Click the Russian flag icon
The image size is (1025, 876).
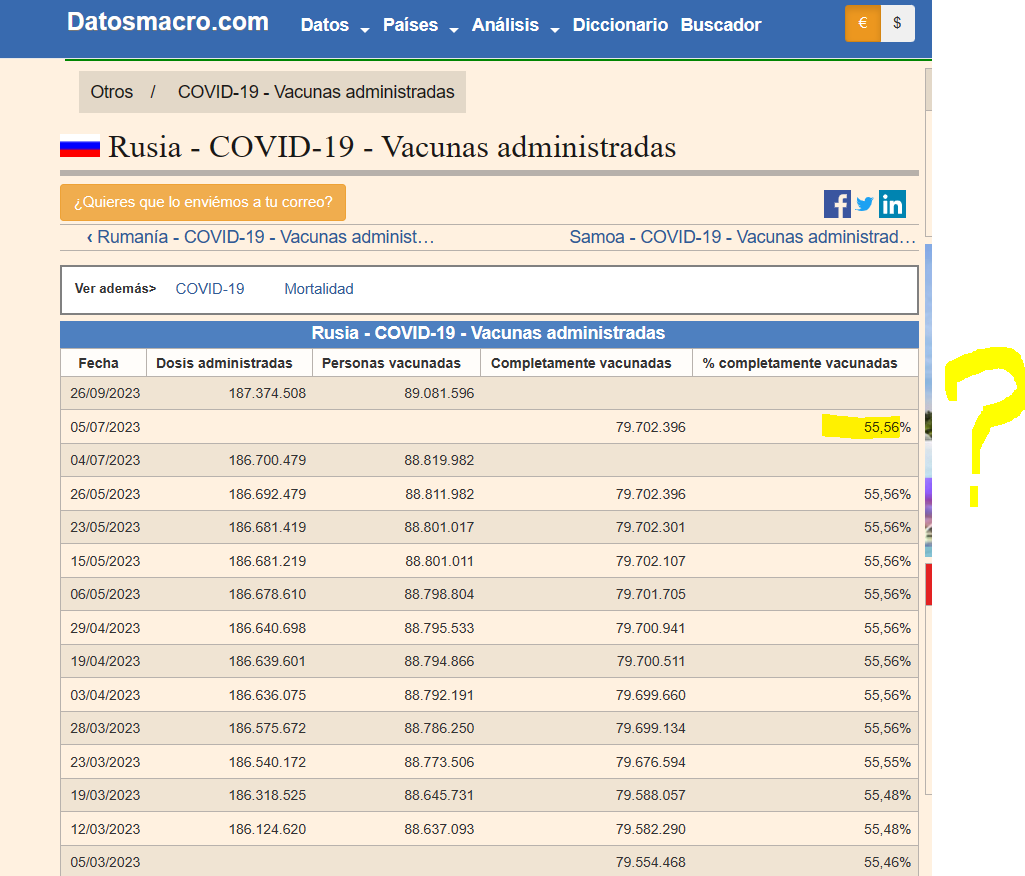(x=80, y=146)
